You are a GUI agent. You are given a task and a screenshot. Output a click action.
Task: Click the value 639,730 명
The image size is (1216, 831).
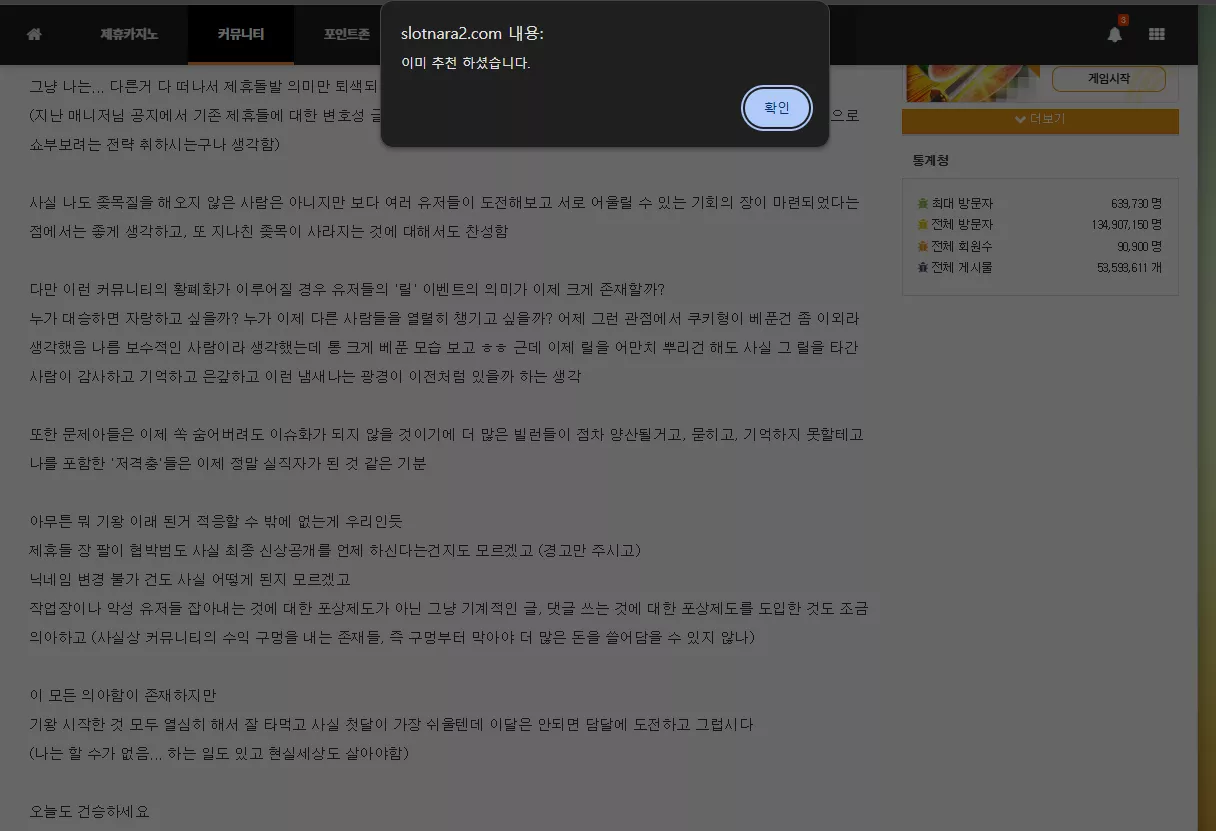coord(1136,203)
